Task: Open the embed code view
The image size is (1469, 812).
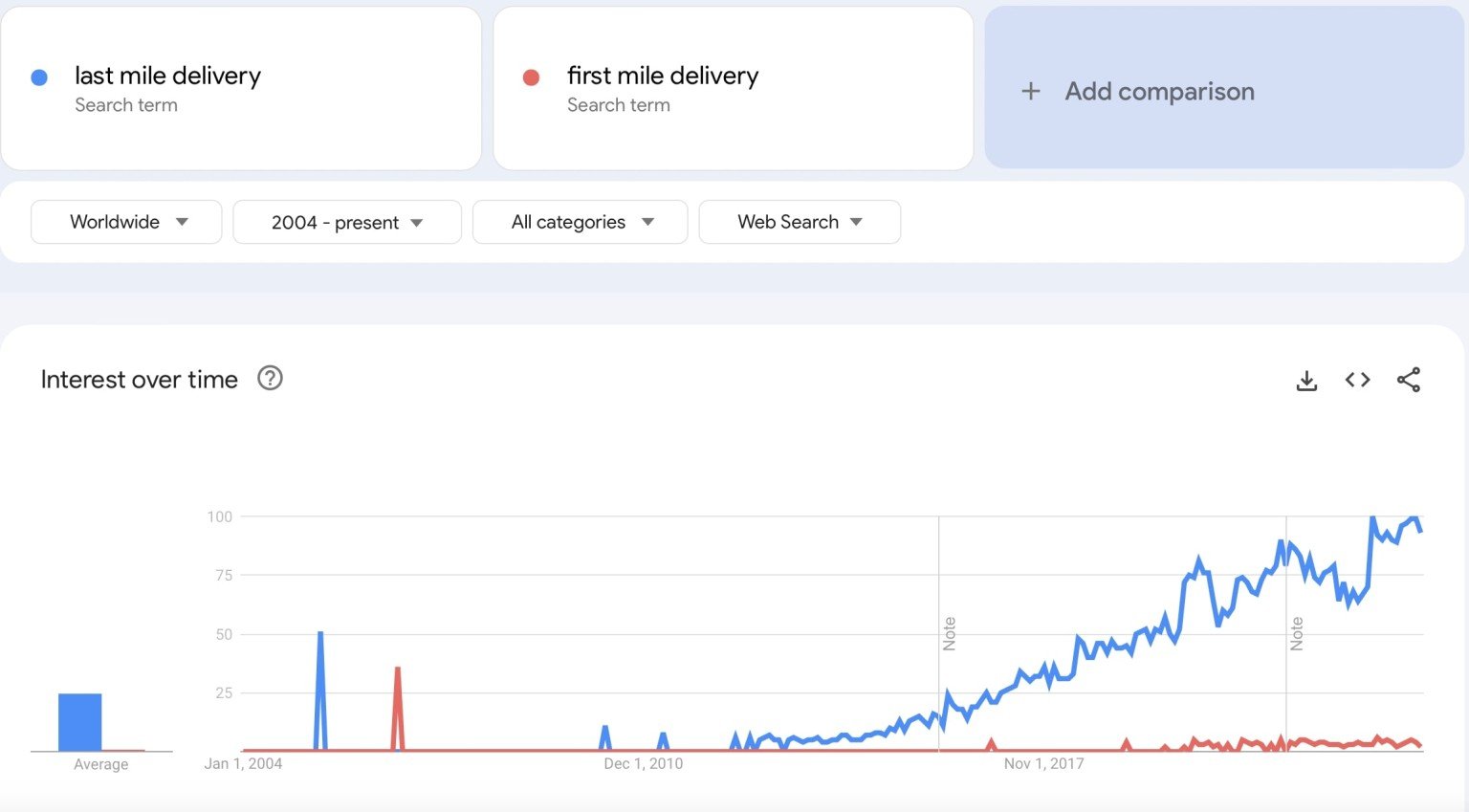Action: [1356, 380]
